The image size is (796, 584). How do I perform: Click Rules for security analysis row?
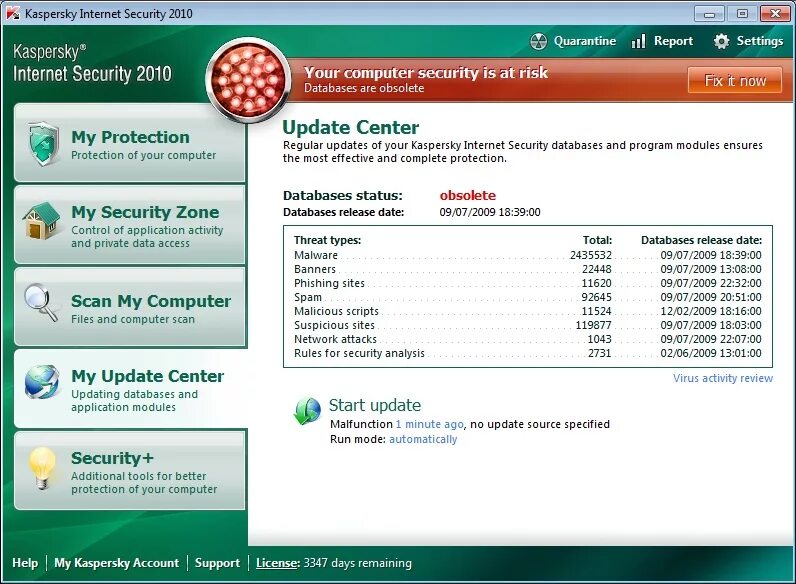click(527, 353)
